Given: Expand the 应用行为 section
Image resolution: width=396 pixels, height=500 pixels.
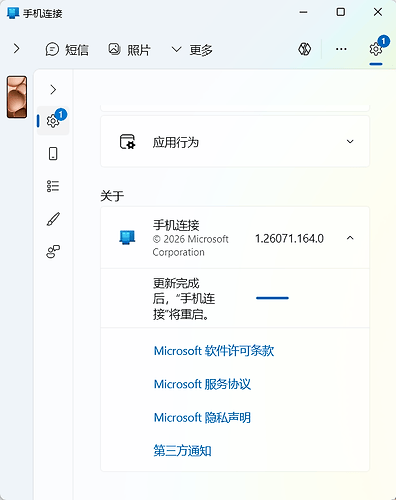Looking at the screenshot, I should [235, 142].
